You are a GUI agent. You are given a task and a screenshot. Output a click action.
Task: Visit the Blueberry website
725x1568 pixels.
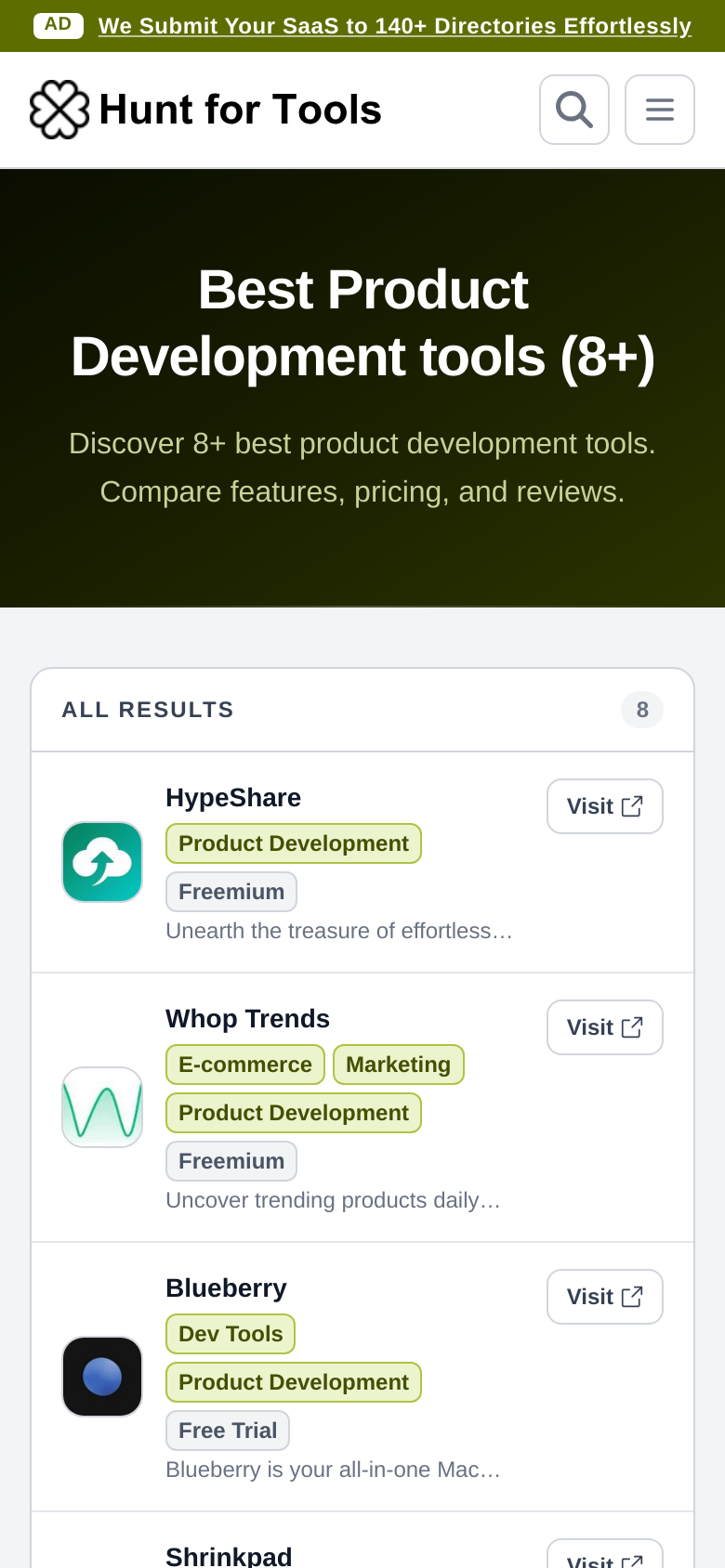click(605, 1297)
